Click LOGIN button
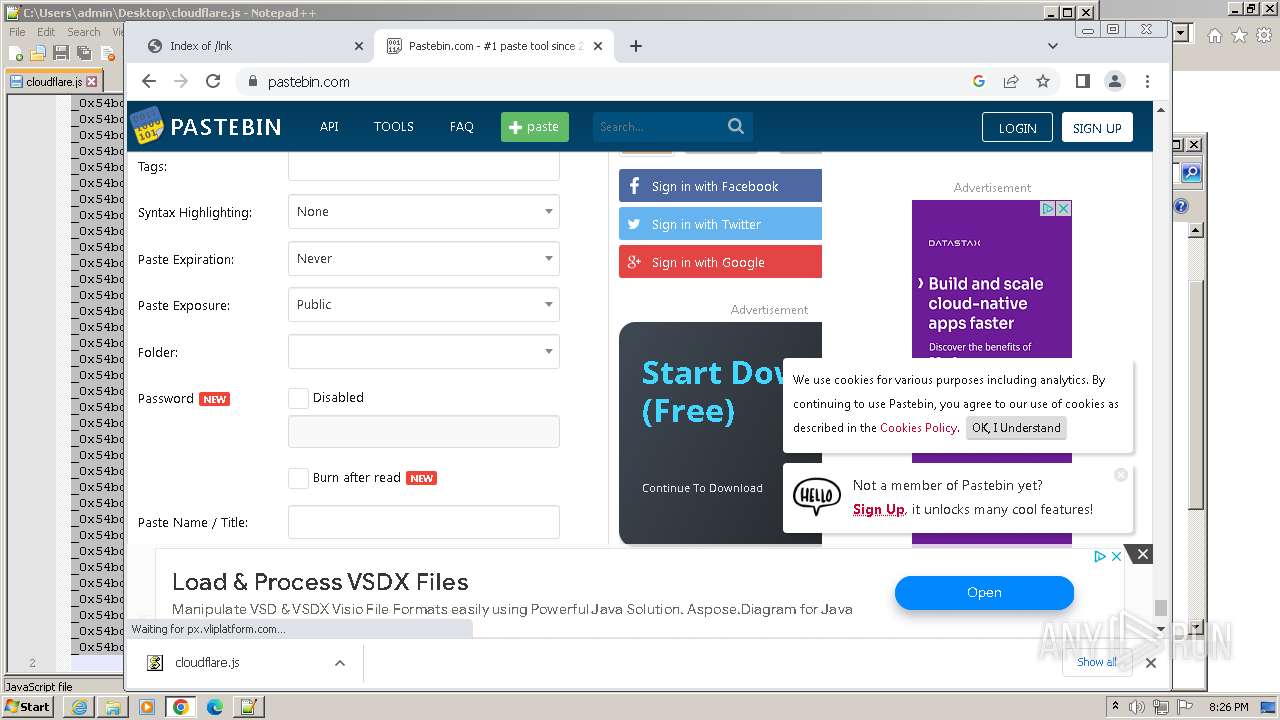The width and height of the screenshot is (1280, 720). coord(1017,128)
